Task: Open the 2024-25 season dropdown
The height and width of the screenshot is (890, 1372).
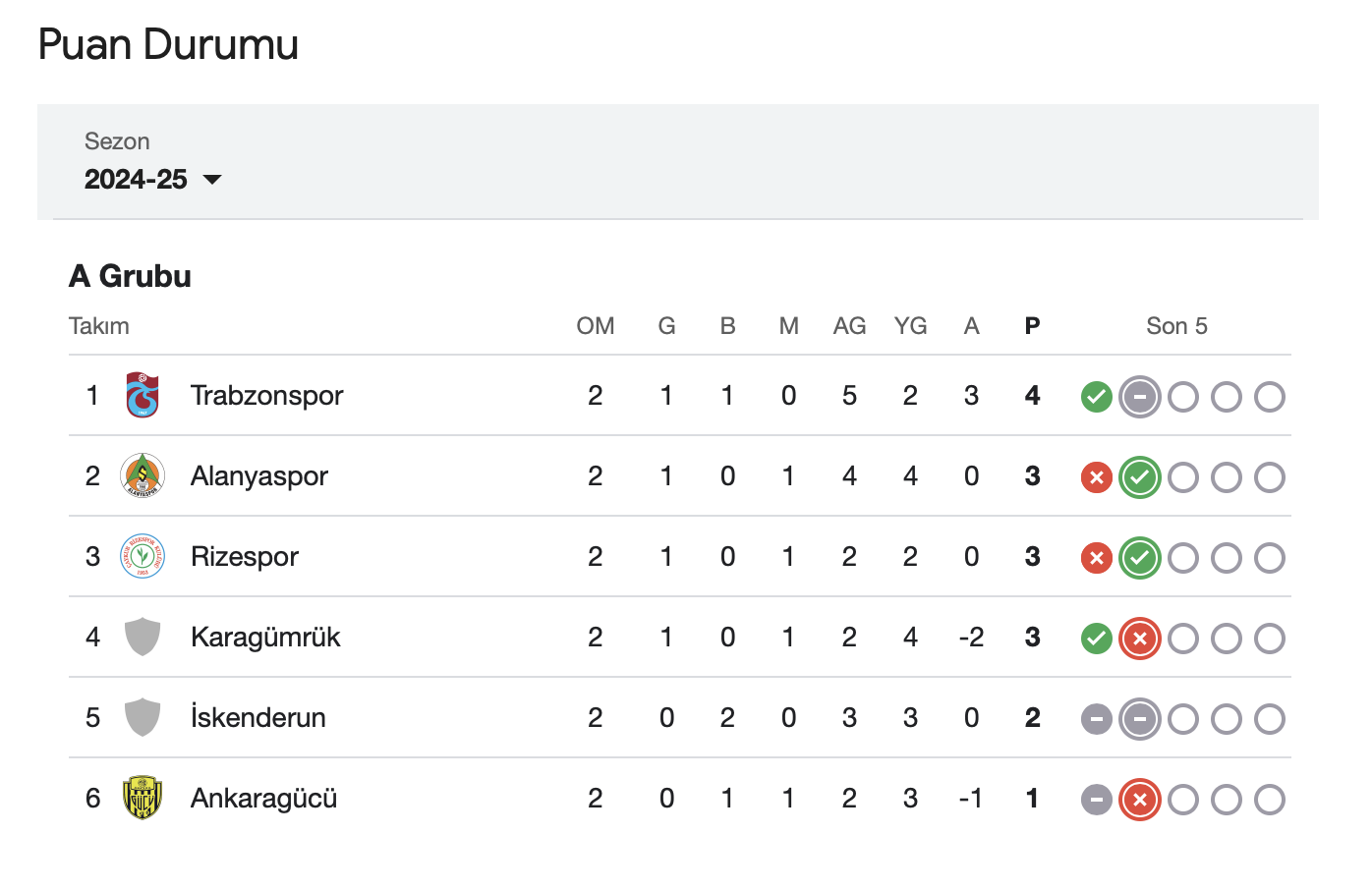Action: click(x=138, y=180)
